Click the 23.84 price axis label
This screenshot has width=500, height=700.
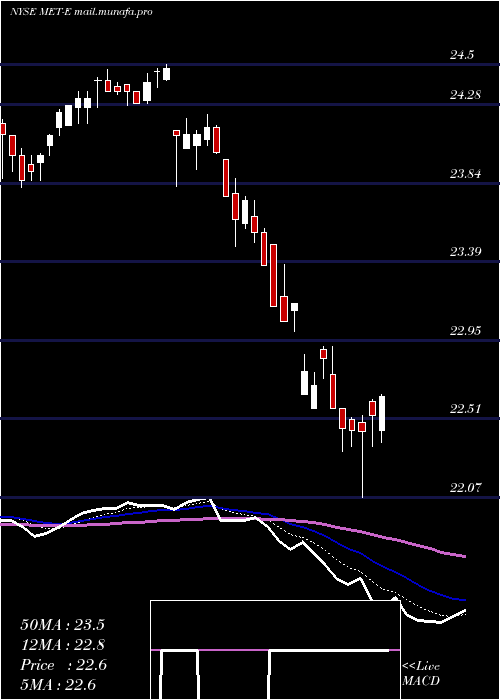(465, 174)
